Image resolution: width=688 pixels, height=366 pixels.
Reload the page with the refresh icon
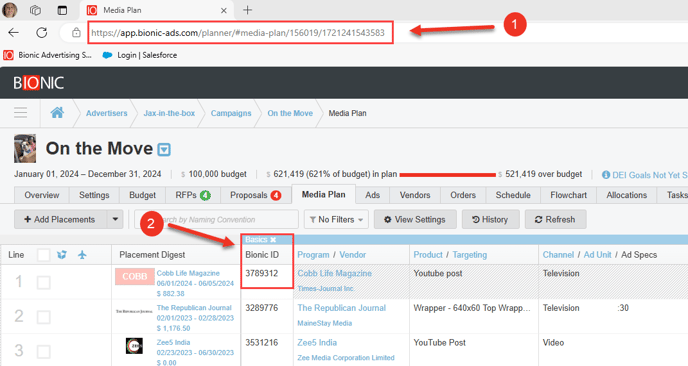(x=42, y=32)
